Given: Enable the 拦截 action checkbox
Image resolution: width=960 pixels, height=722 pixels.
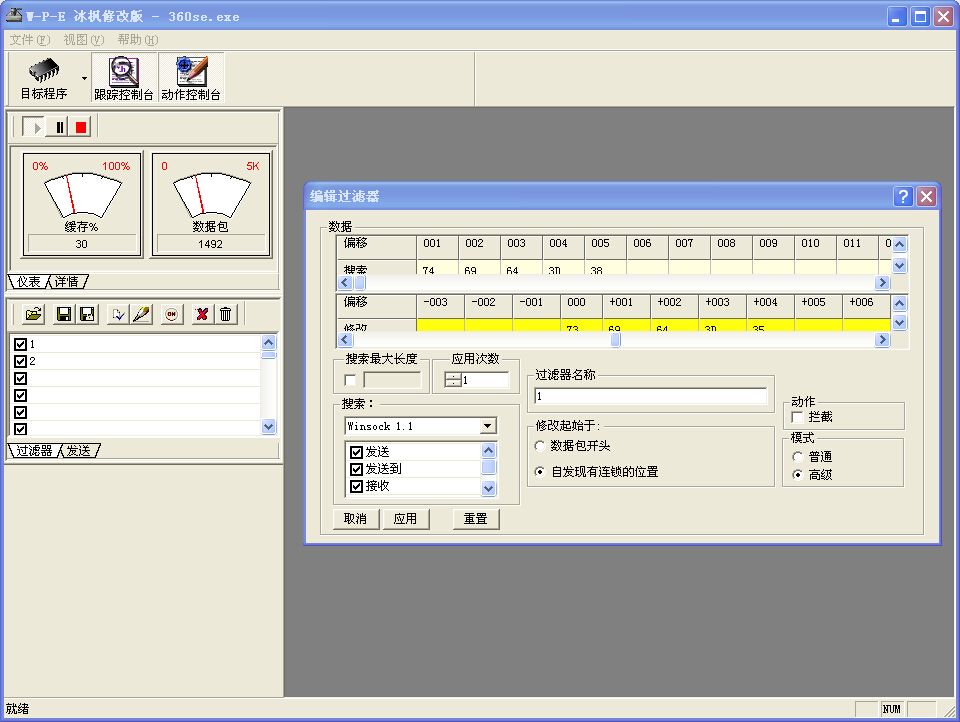Looking at the screenshot, I should pyautogui.click(x=797, y=417).
